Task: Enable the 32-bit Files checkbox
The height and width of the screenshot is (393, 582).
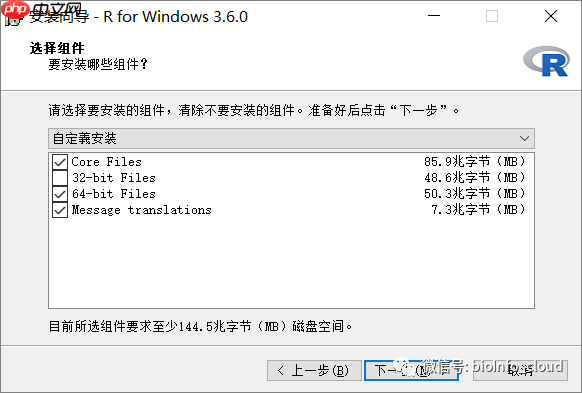Action: pos(60,178)
